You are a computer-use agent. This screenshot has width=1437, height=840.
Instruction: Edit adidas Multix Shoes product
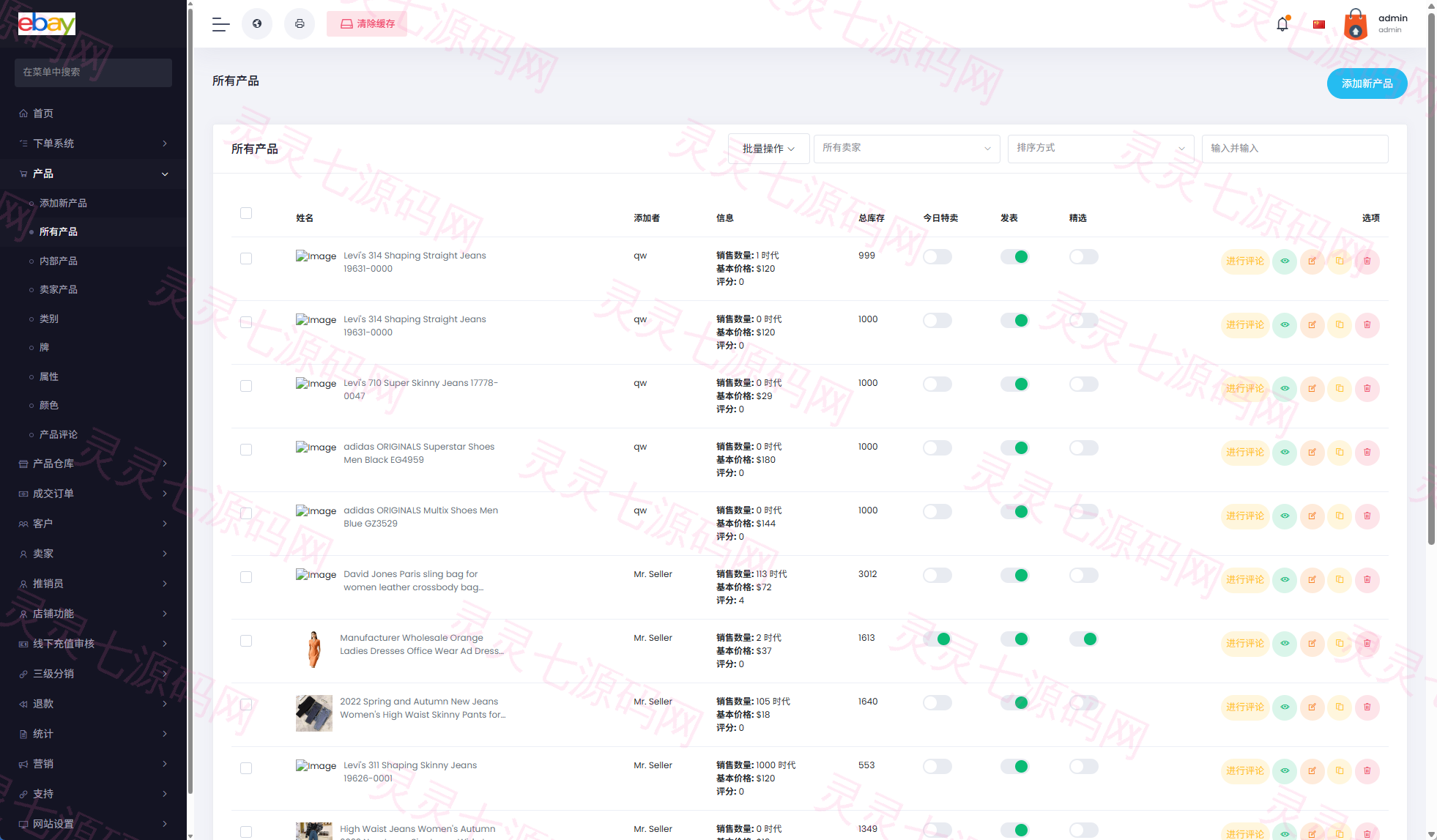(x=1312, y=516)
